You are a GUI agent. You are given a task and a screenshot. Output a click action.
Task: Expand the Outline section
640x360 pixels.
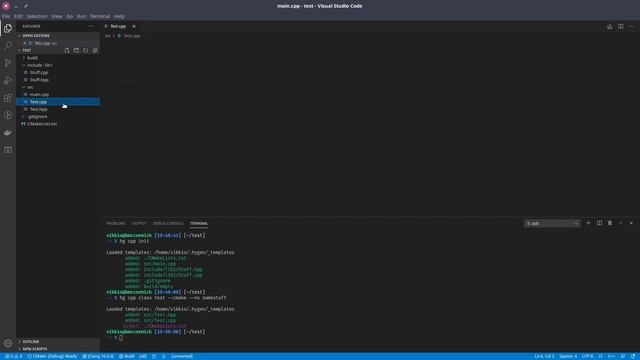[58, 342]
